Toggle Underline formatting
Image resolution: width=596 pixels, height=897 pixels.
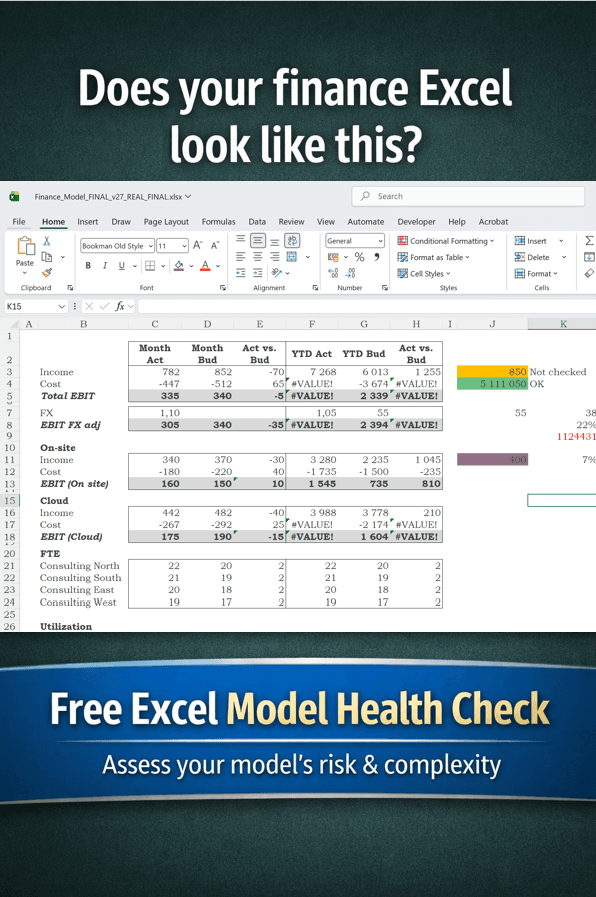point(121,265)
